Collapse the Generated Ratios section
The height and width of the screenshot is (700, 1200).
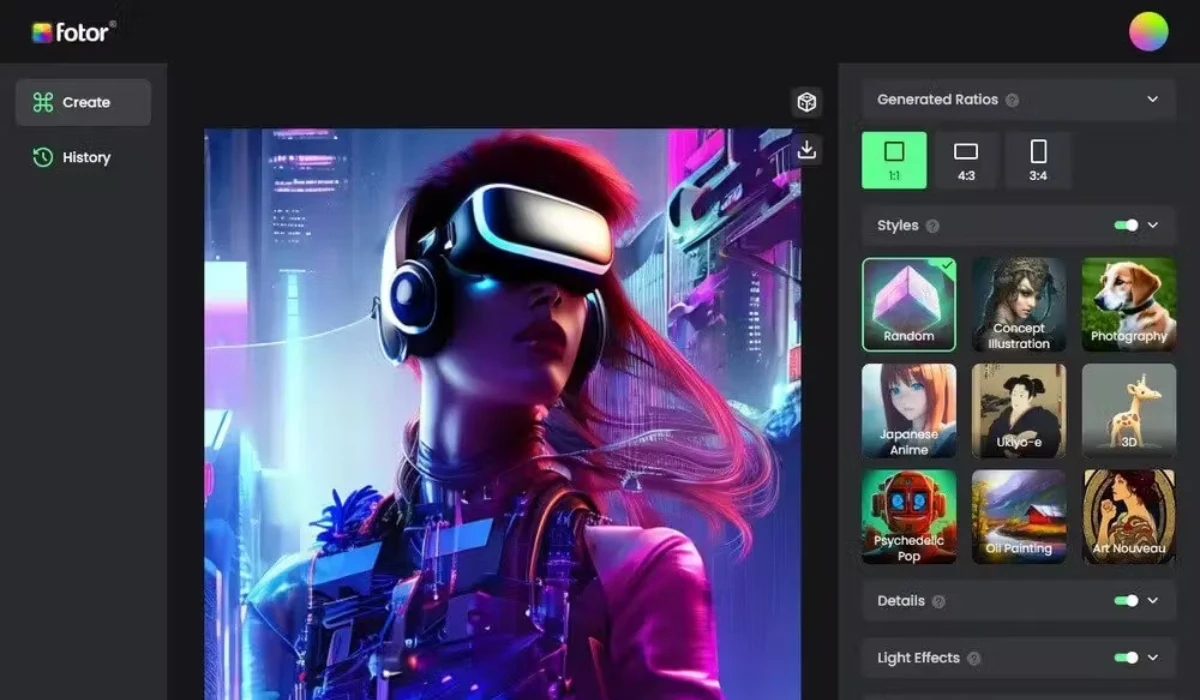[1152, 100]
